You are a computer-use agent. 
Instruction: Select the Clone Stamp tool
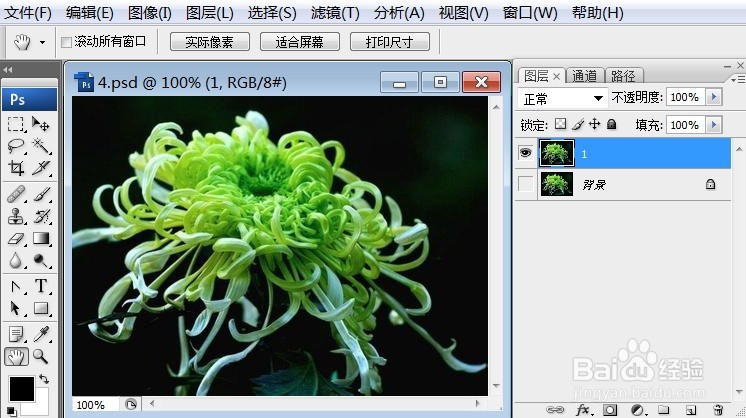click(x=16, y=216)
